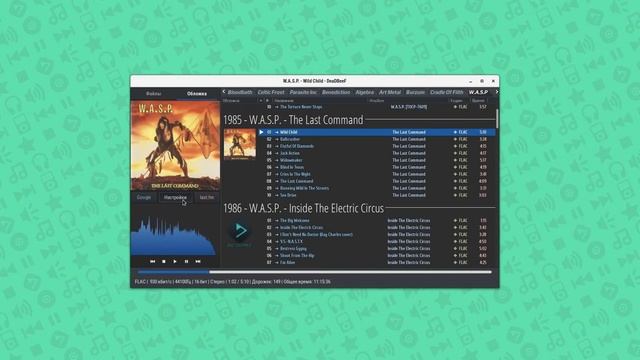Open the Algebra playlist tab

(x=364, y=92)
